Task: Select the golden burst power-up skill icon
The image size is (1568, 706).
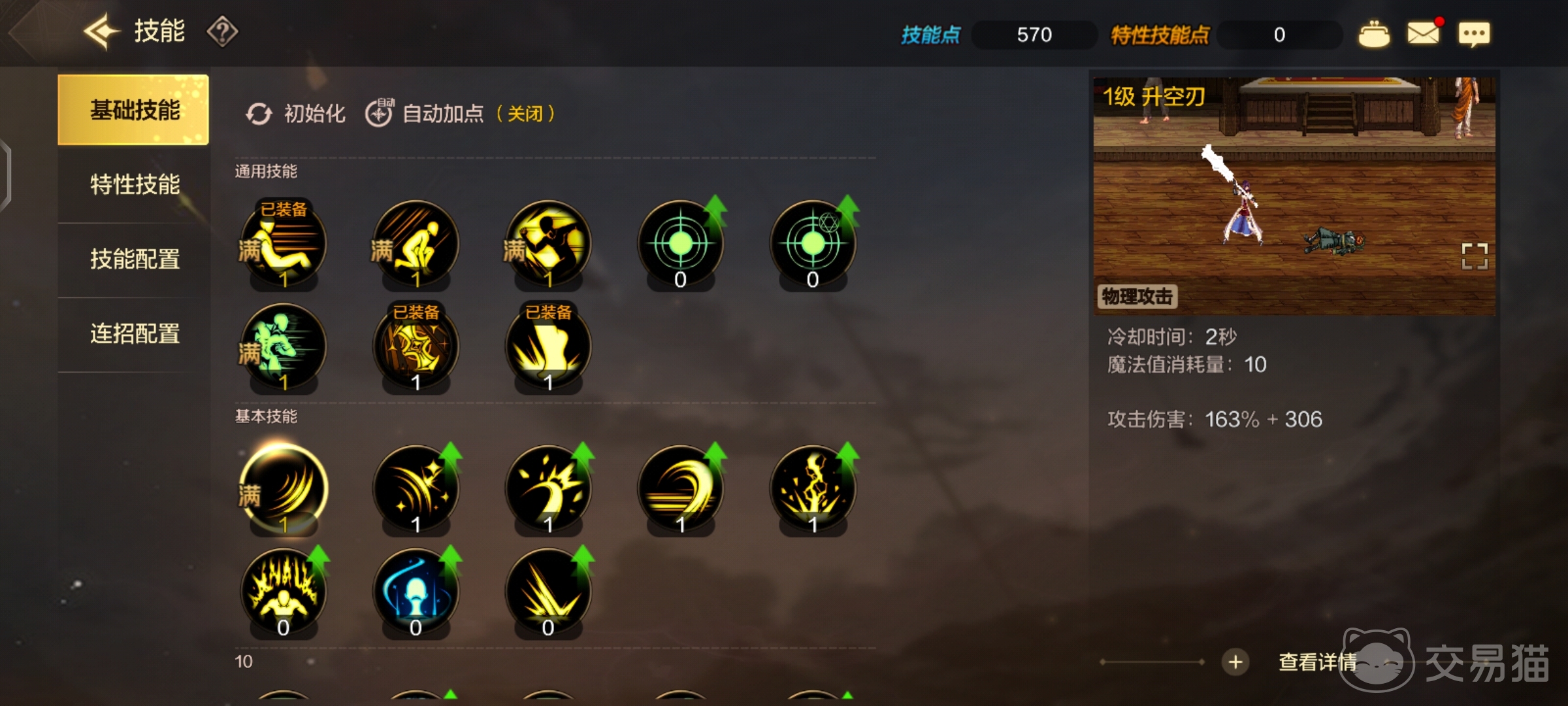Action: click(x=284, y=591)
